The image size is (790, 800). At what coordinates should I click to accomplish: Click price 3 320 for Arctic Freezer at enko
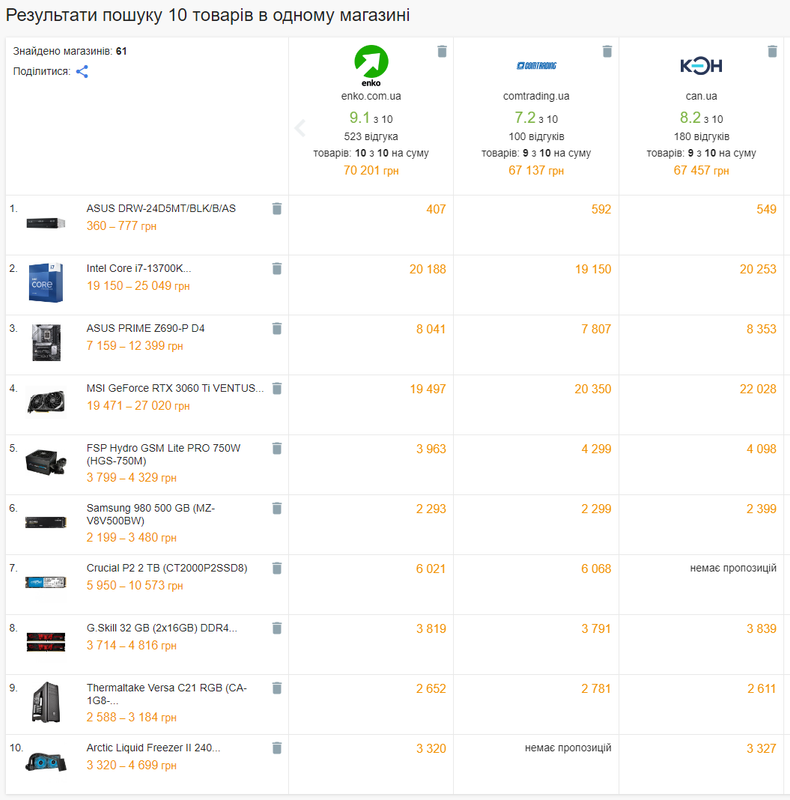[431, 749]
